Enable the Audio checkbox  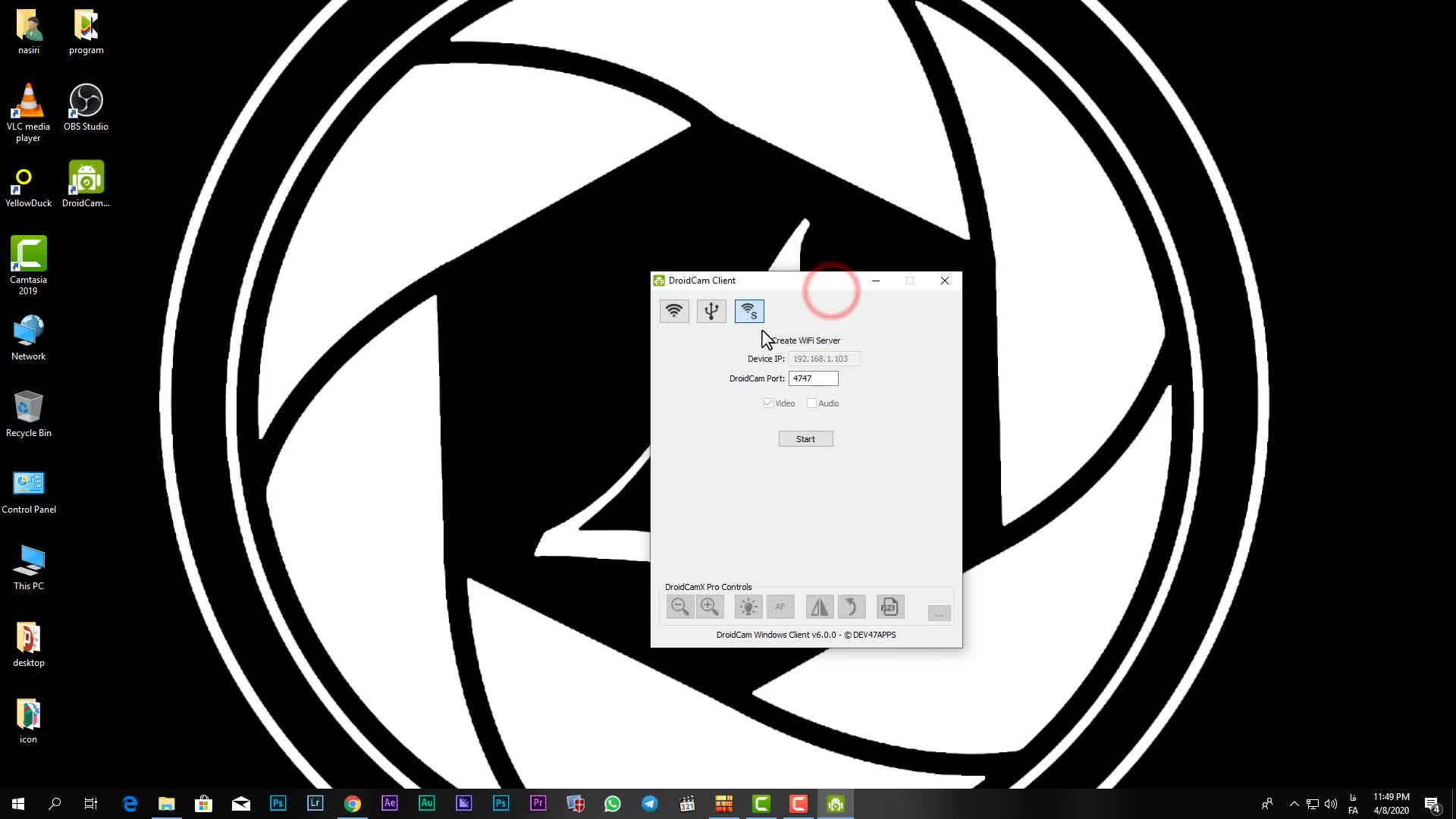click(x=812, y=403)
